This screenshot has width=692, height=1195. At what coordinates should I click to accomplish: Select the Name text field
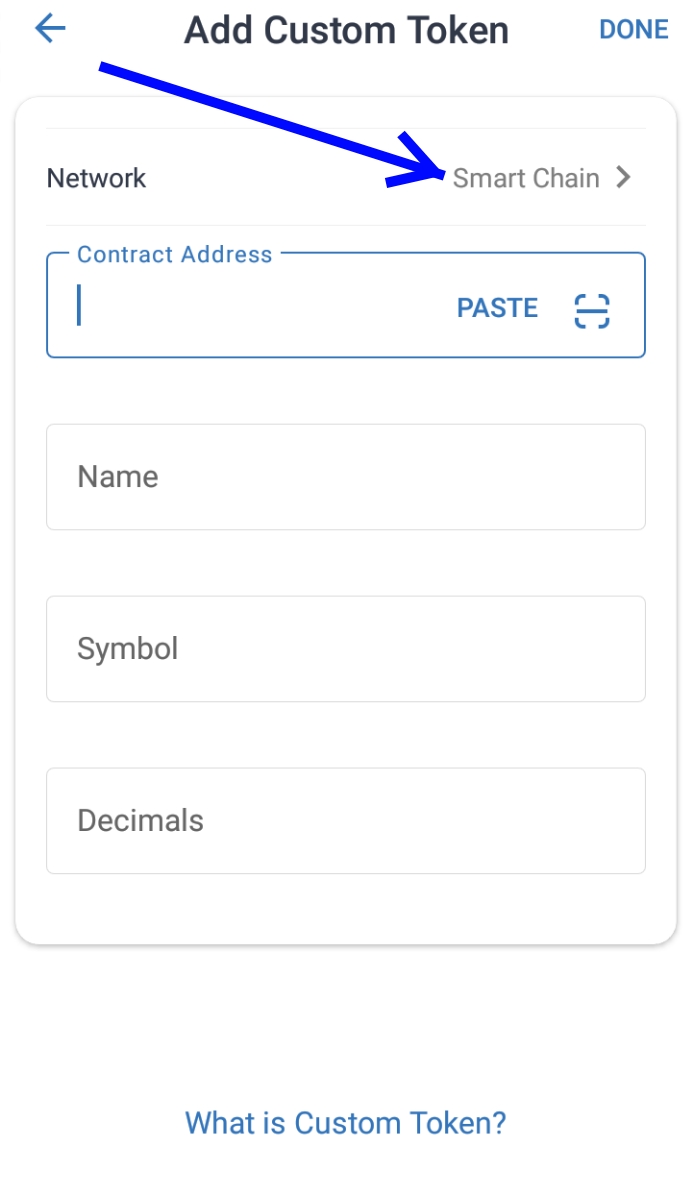click(x=345, y=477)
